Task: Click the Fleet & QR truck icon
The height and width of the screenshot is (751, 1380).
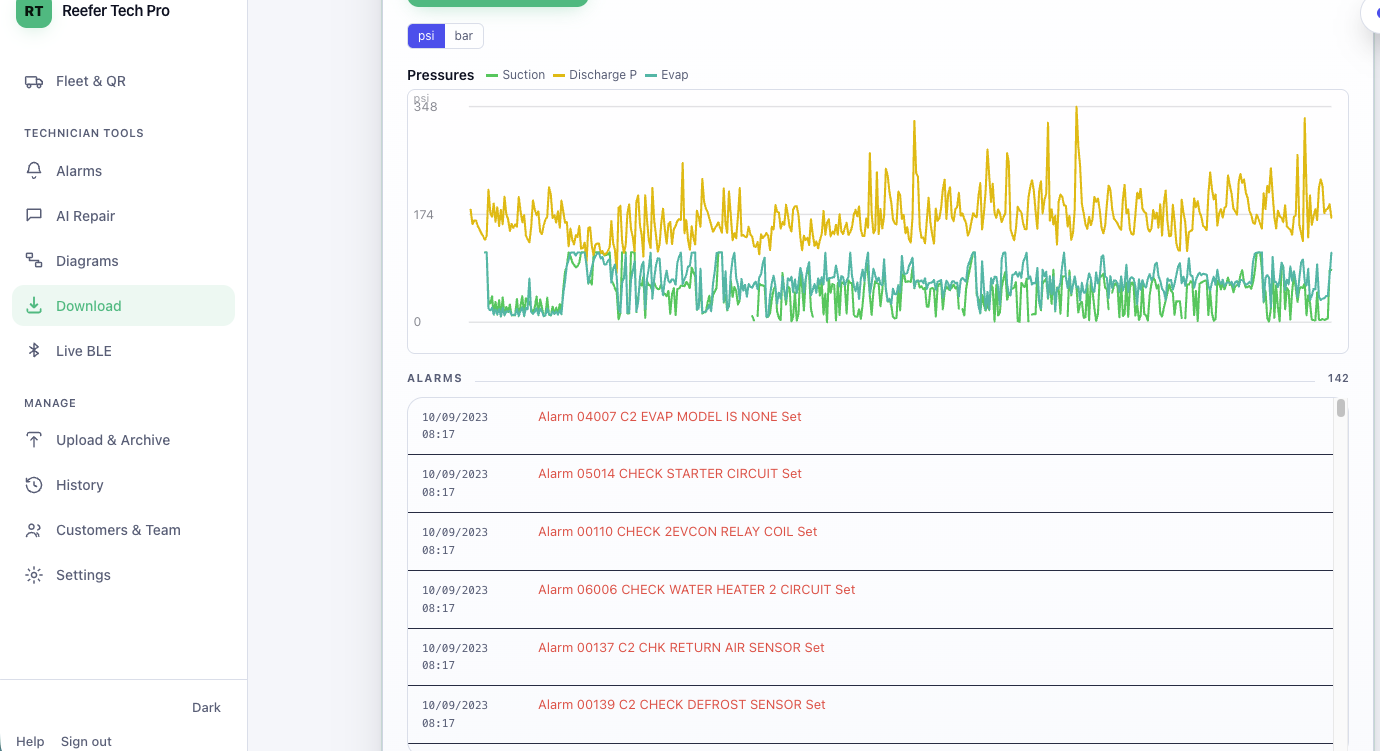Action: pos(34,82)
